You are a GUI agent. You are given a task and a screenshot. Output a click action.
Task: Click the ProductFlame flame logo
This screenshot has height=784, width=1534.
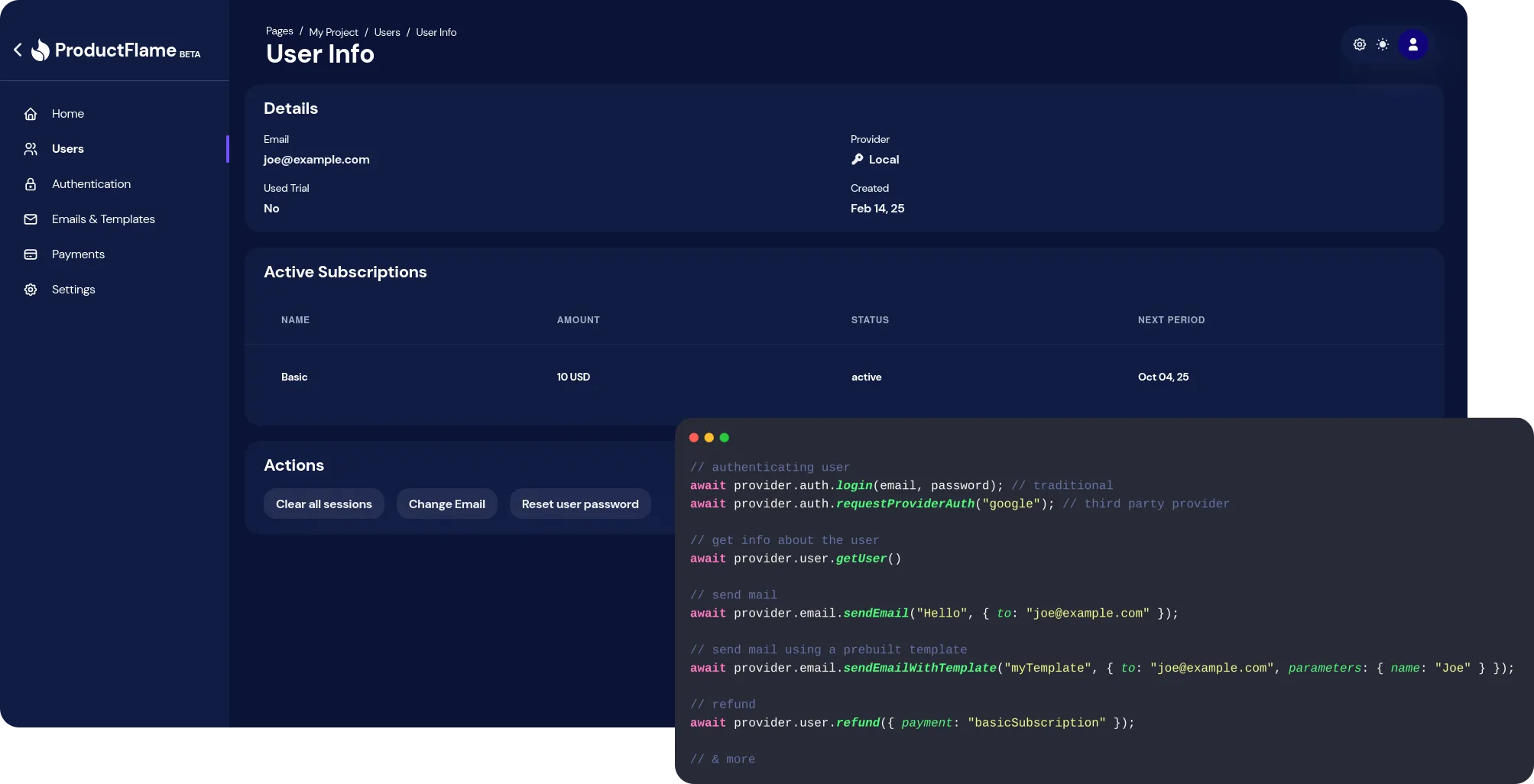(x=41, y=50)
